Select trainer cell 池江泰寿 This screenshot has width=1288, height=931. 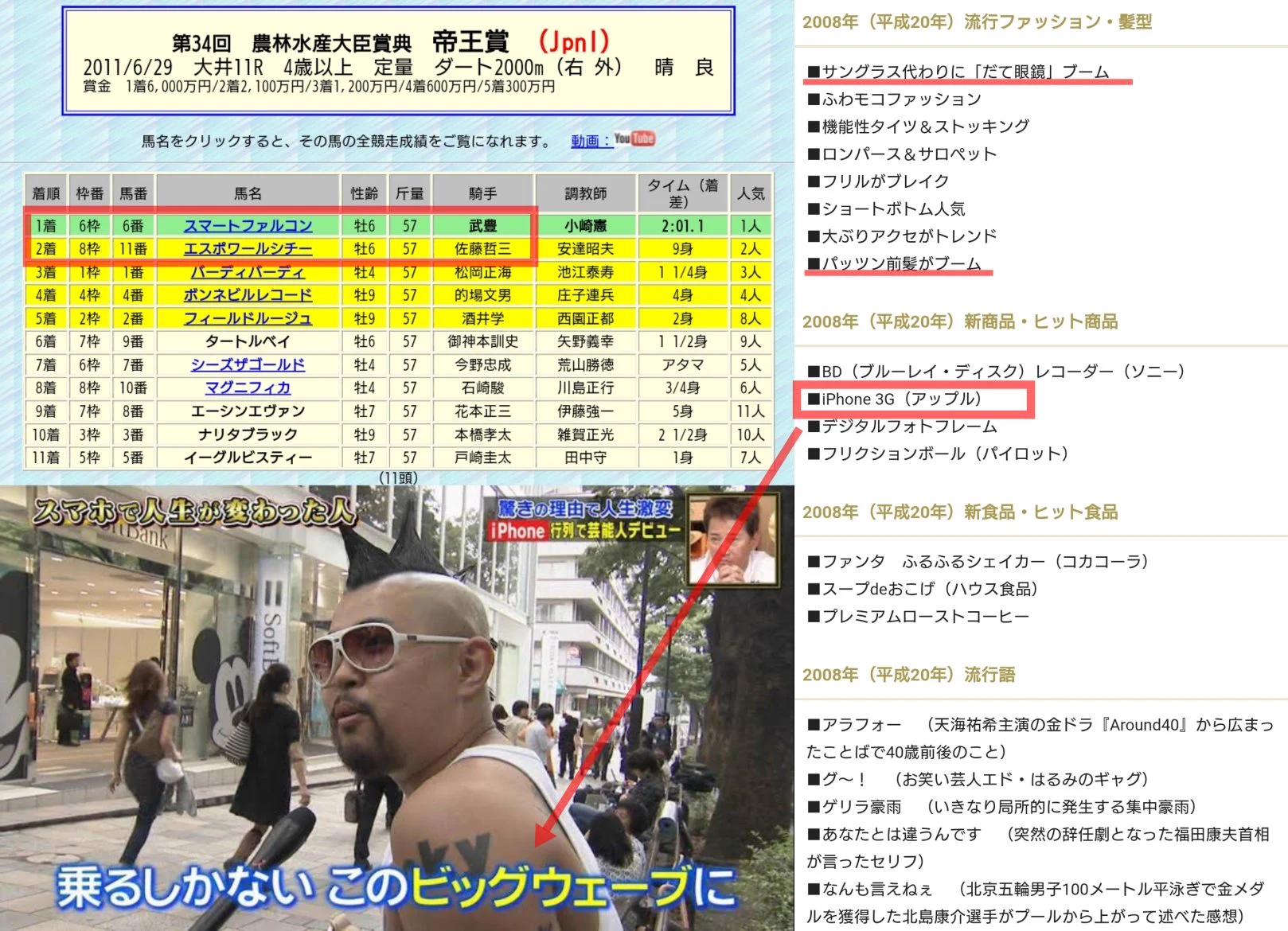586,272
